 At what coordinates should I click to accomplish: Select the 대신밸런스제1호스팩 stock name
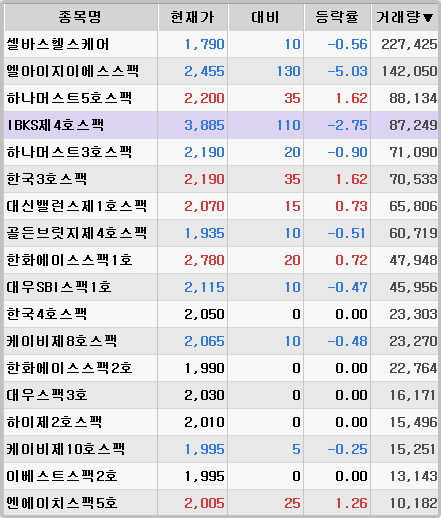point(77,206)
